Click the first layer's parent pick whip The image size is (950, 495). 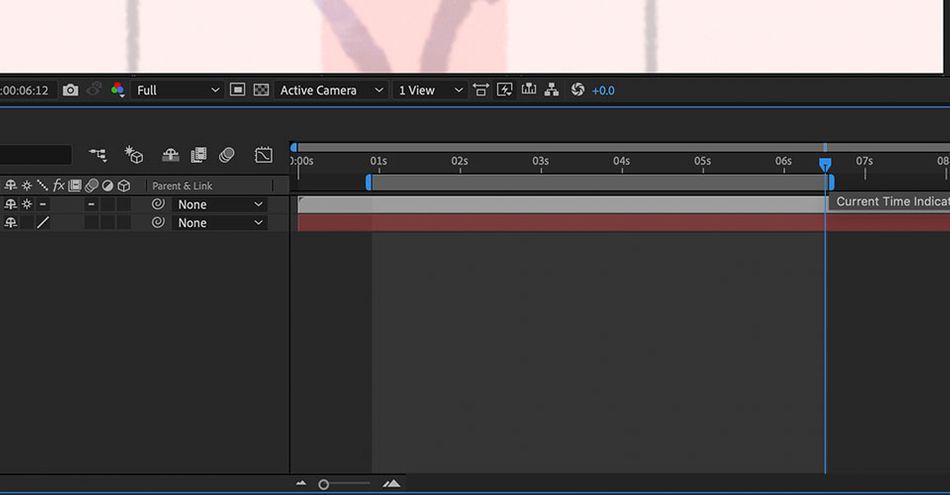[x=158, y=204]
